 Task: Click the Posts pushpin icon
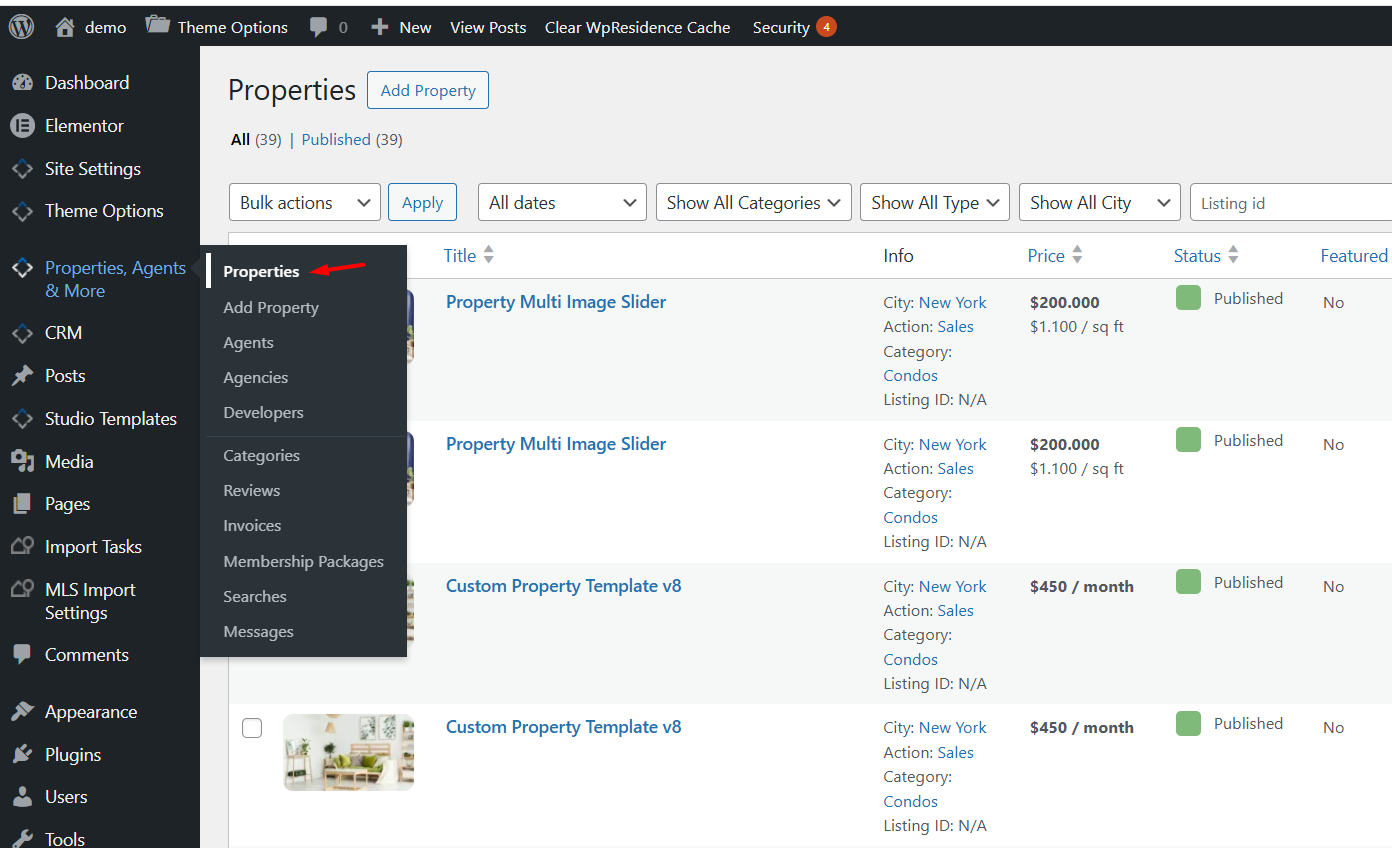pos(22,376)
